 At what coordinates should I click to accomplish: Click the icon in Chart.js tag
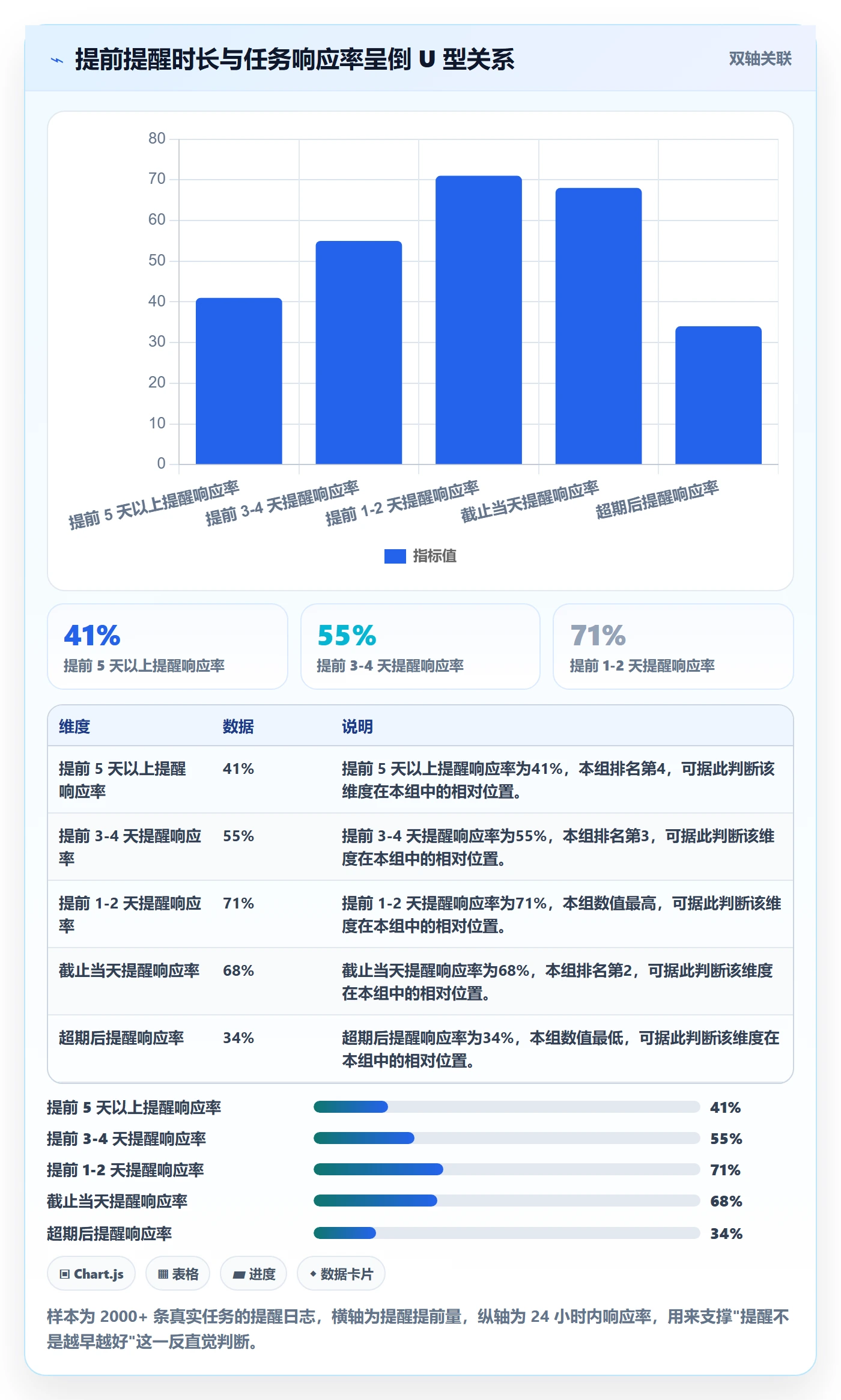(65, 1274)
